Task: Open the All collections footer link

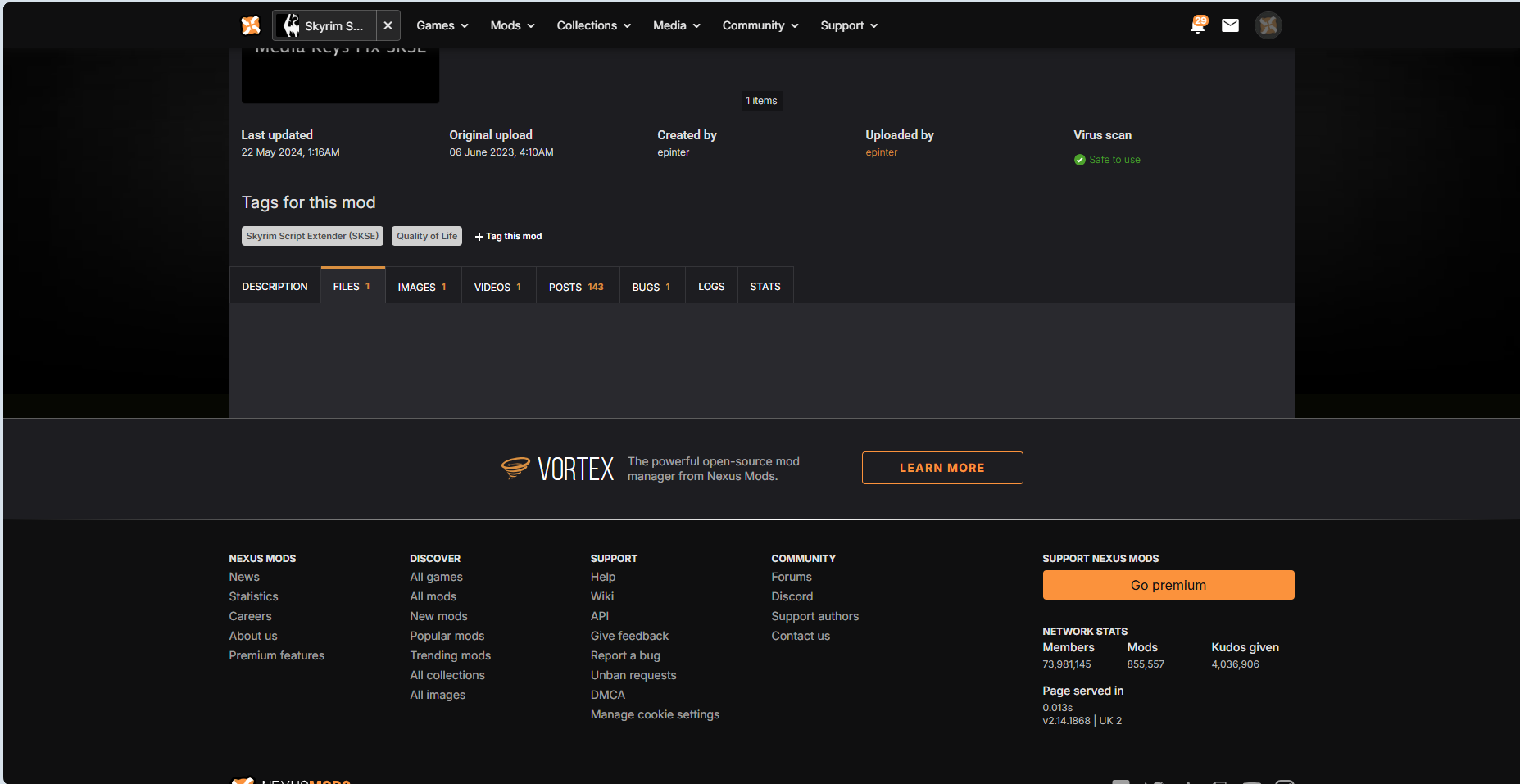Action: point(447,675)
